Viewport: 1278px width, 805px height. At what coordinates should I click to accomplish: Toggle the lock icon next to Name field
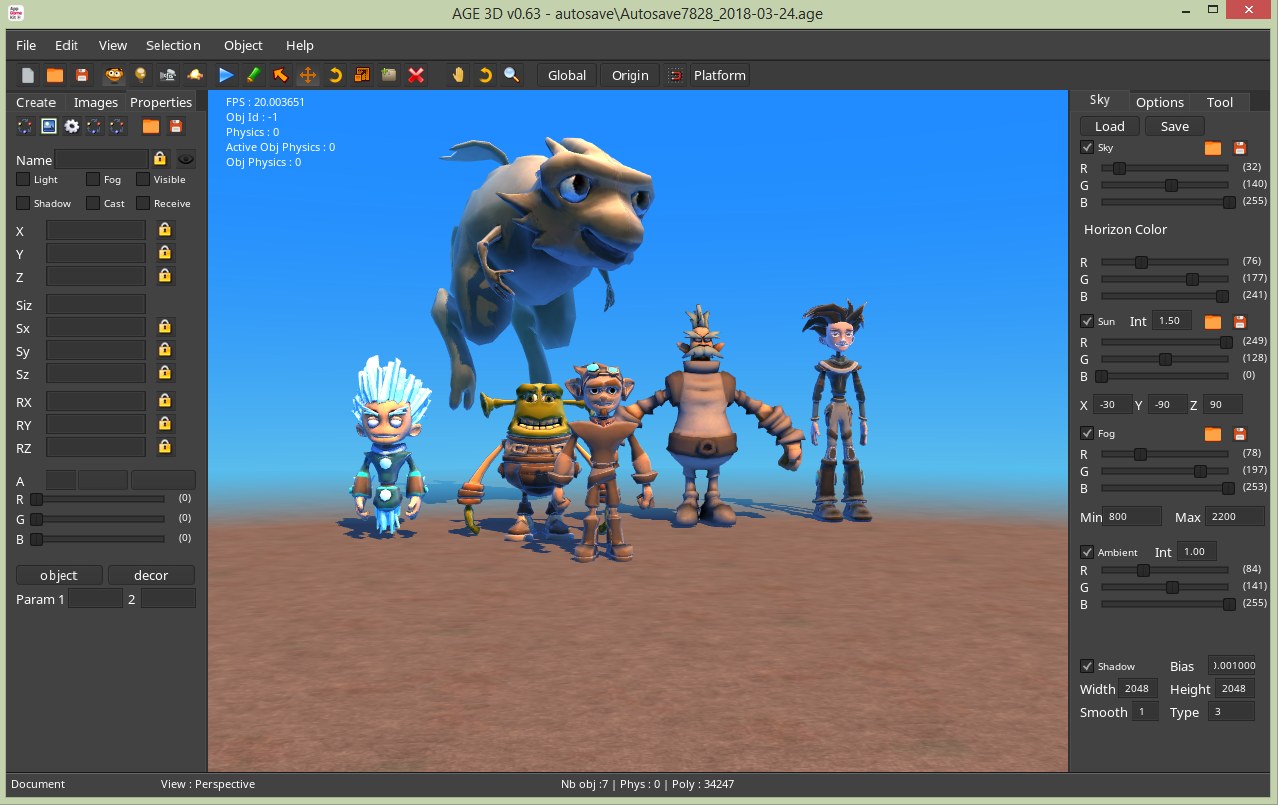click(x=160, y=159)
